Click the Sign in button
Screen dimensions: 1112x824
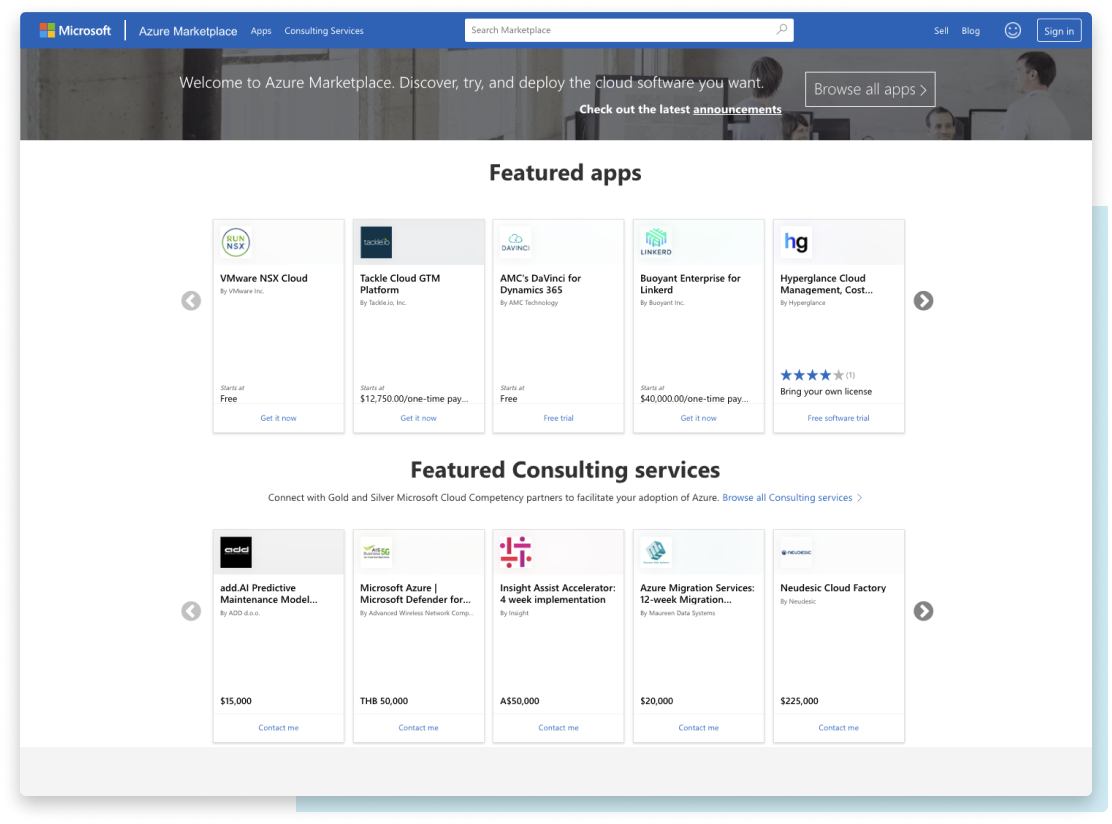point(1059,30)
